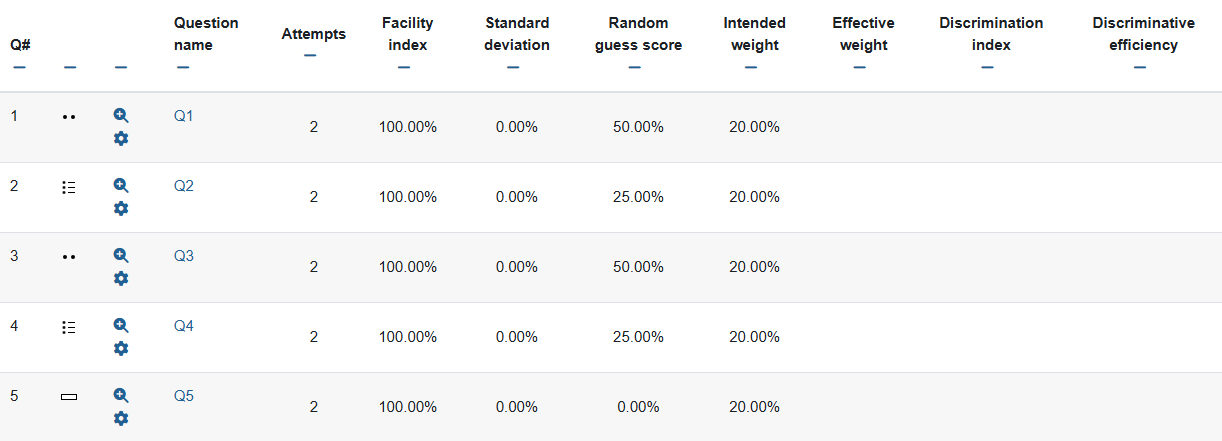Screen dimensions: 1222x441
Task: Edit question Q4 via gear icon
Action: (121, 349)
